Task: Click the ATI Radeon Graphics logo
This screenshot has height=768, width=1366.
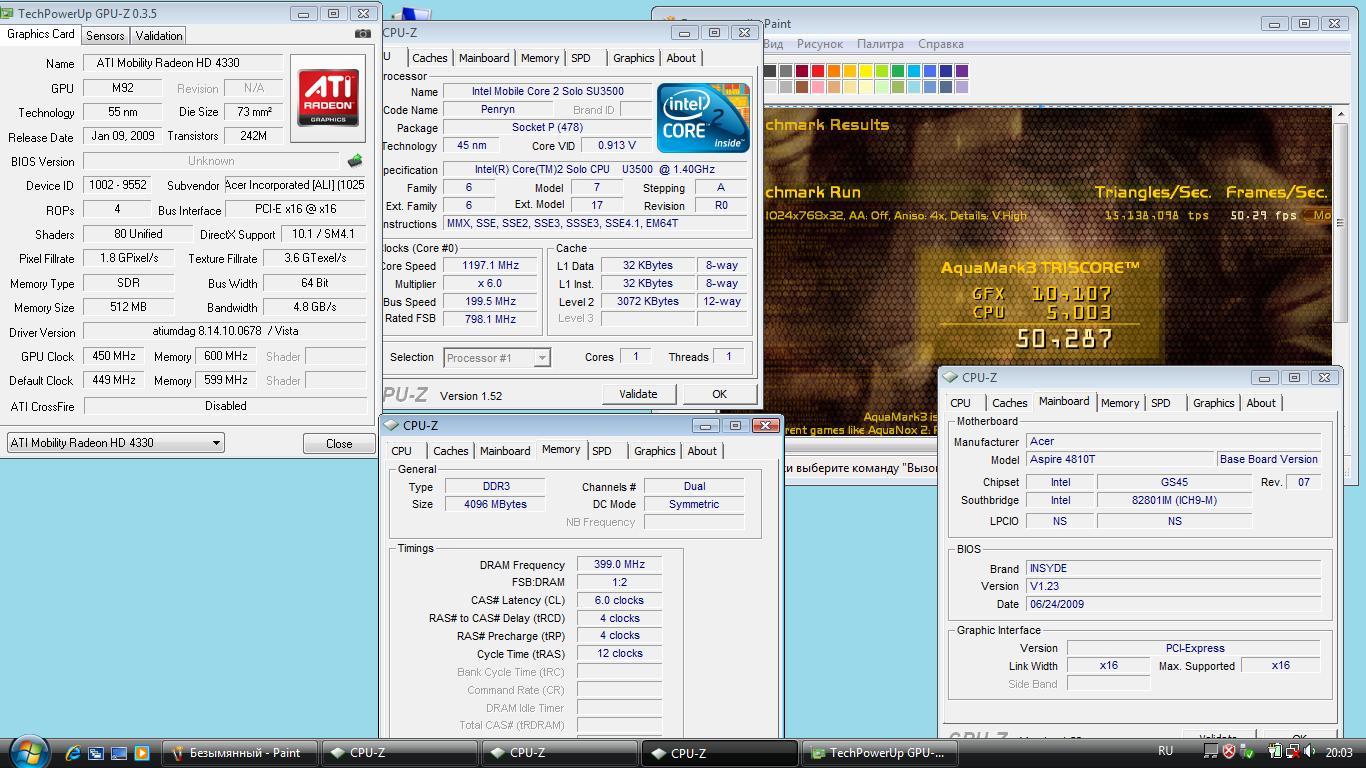Action: point(328,98)
